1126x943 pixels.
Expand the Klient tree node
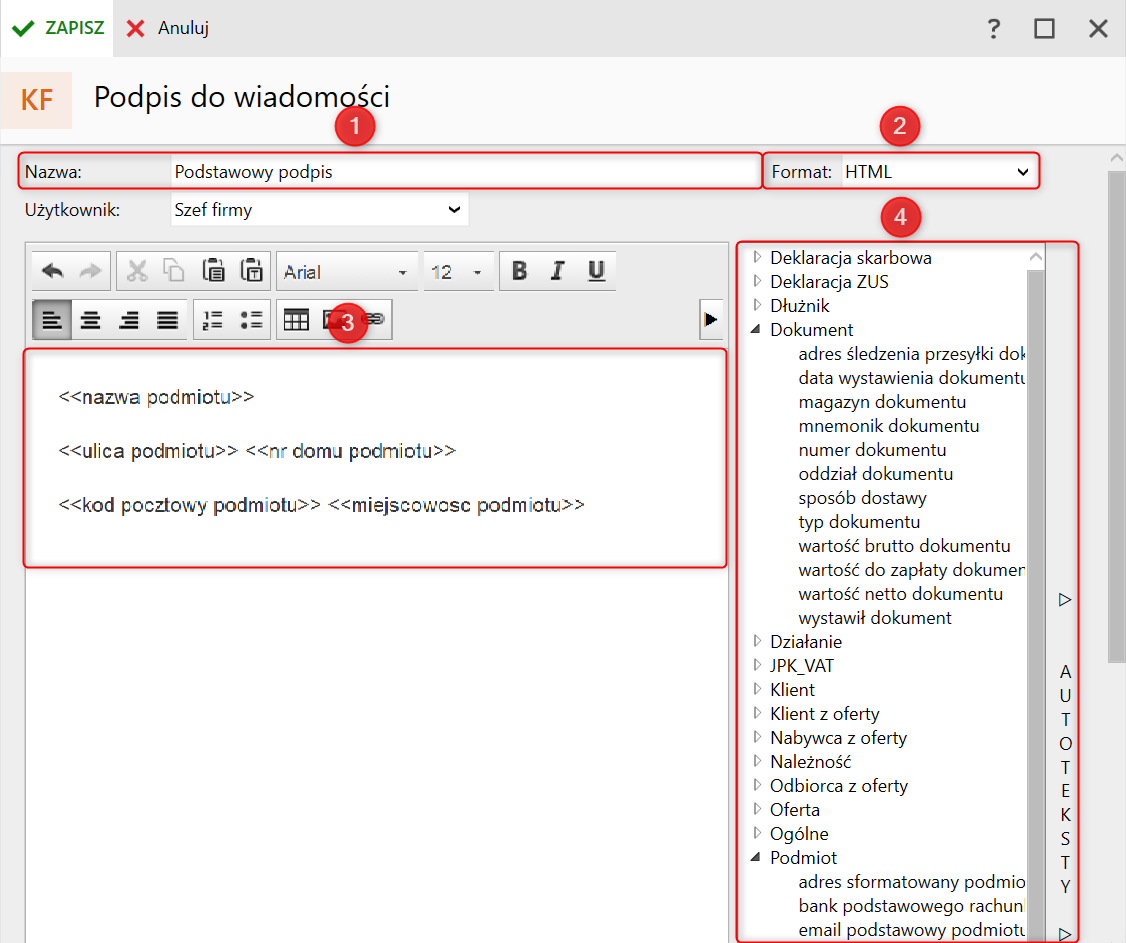[x=757, y=689]
